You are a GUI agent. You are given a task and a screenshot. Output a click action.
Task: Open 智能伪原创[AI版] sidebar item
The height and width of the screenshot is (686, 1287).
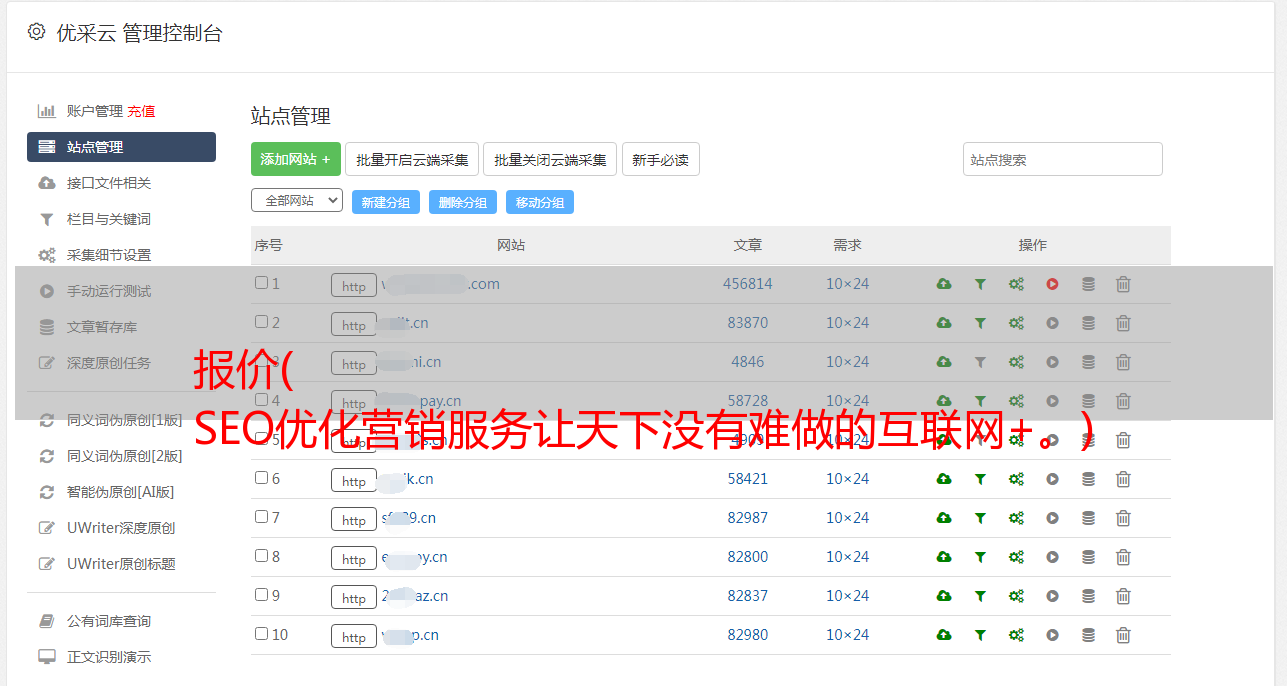(x=121, y=492)
